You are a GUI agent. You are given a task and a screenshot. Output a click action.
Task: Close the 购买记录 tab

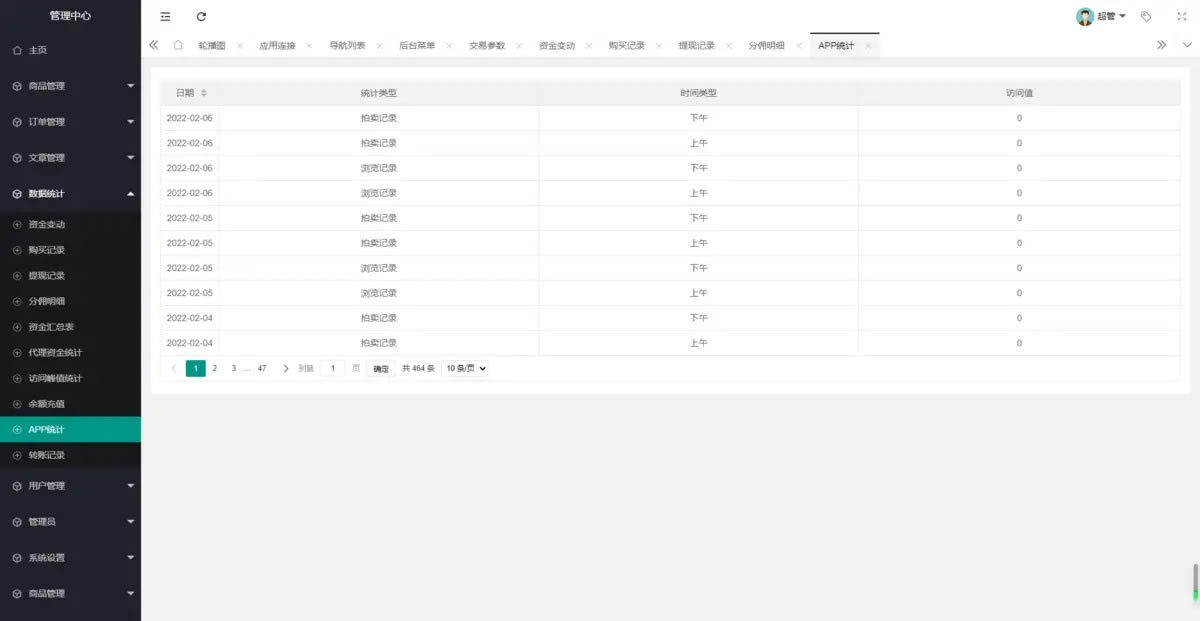coord(659,46)
